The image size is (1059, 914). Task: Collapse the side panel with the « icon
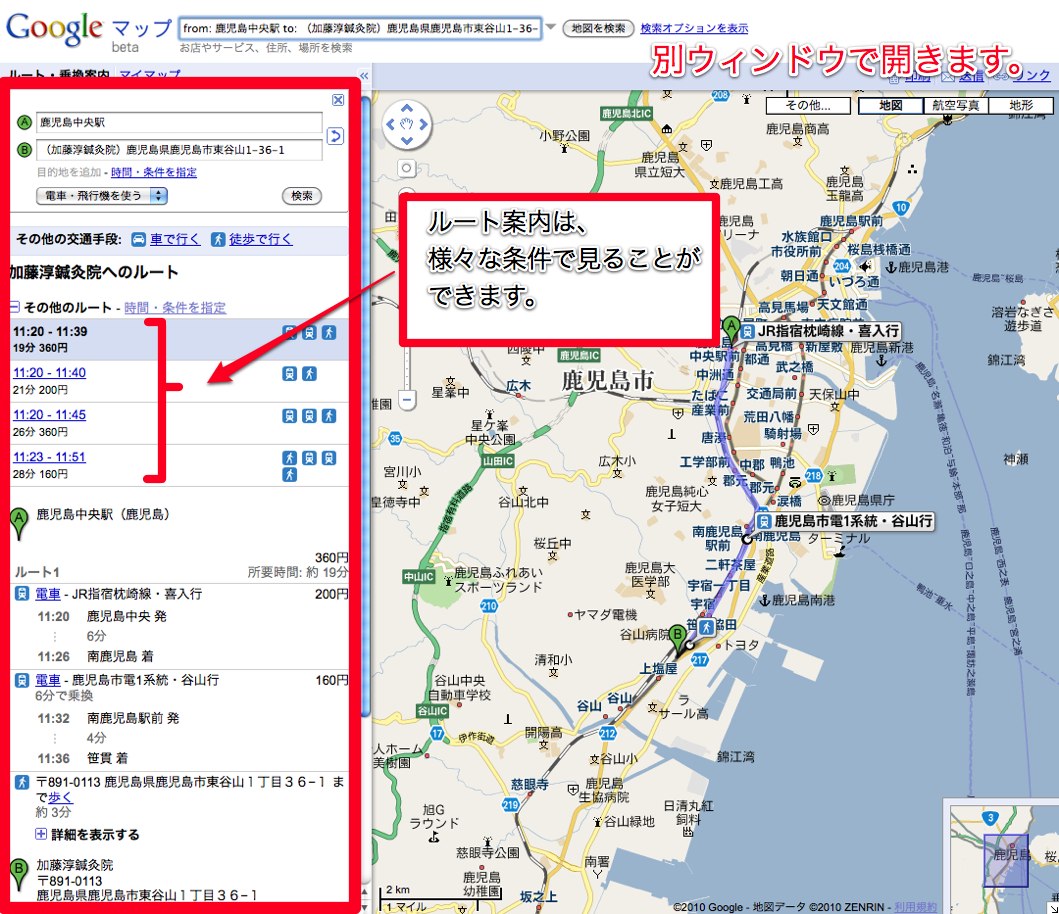364,76
